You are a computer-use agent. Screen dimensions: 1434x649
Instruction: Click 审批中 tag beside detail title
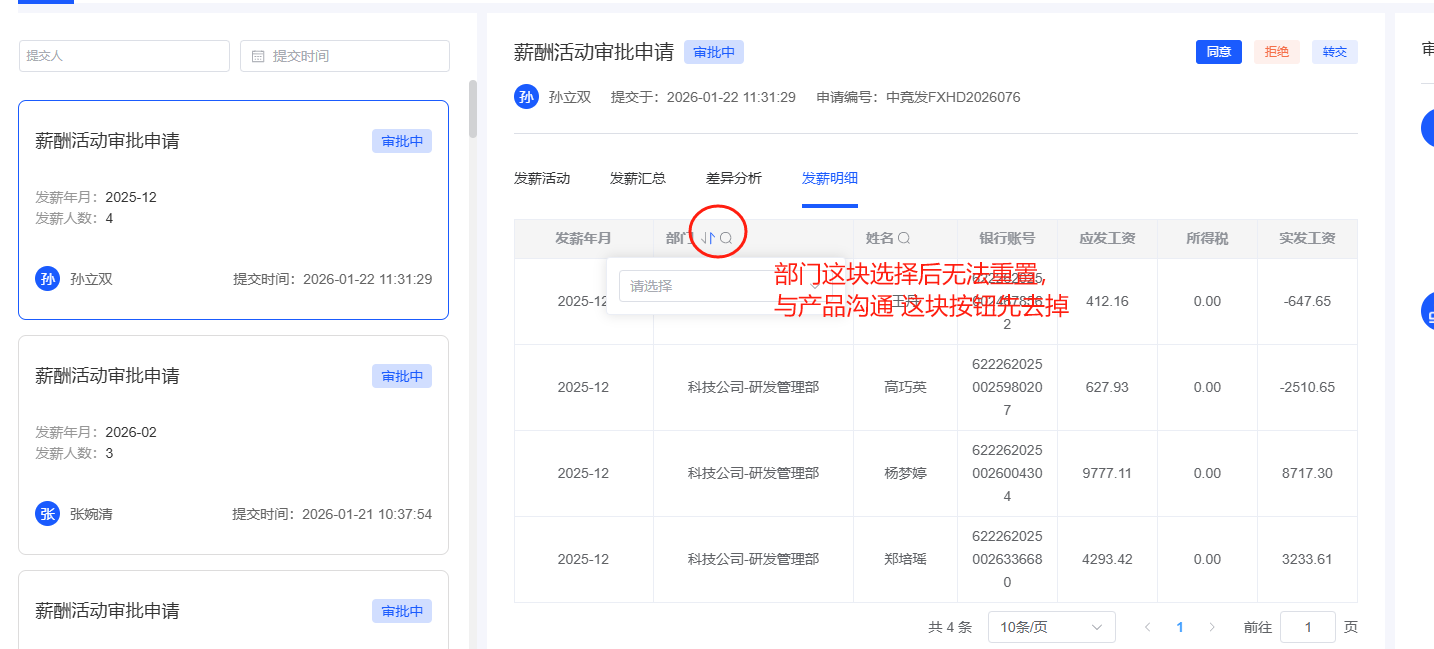[x=714, y=52]
